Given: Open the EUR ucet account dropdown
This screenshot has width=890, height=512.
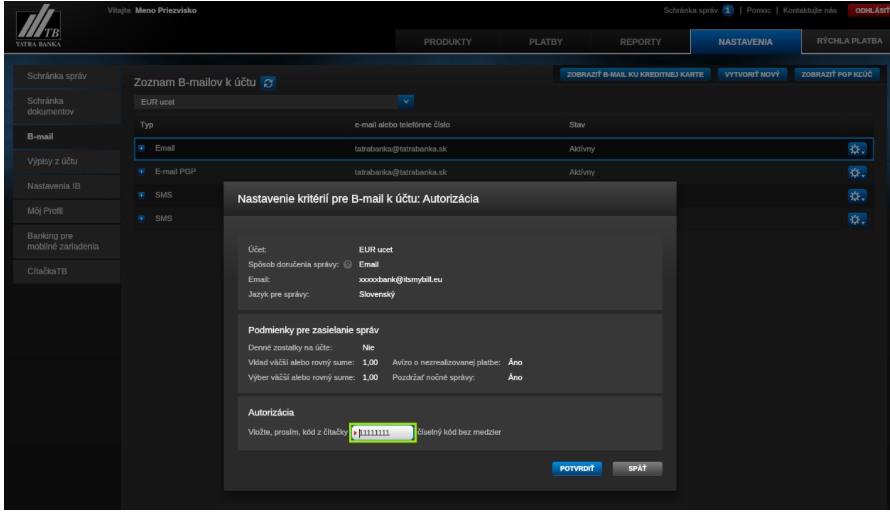Looking at the screenshot, I should [x=406, y=101].
